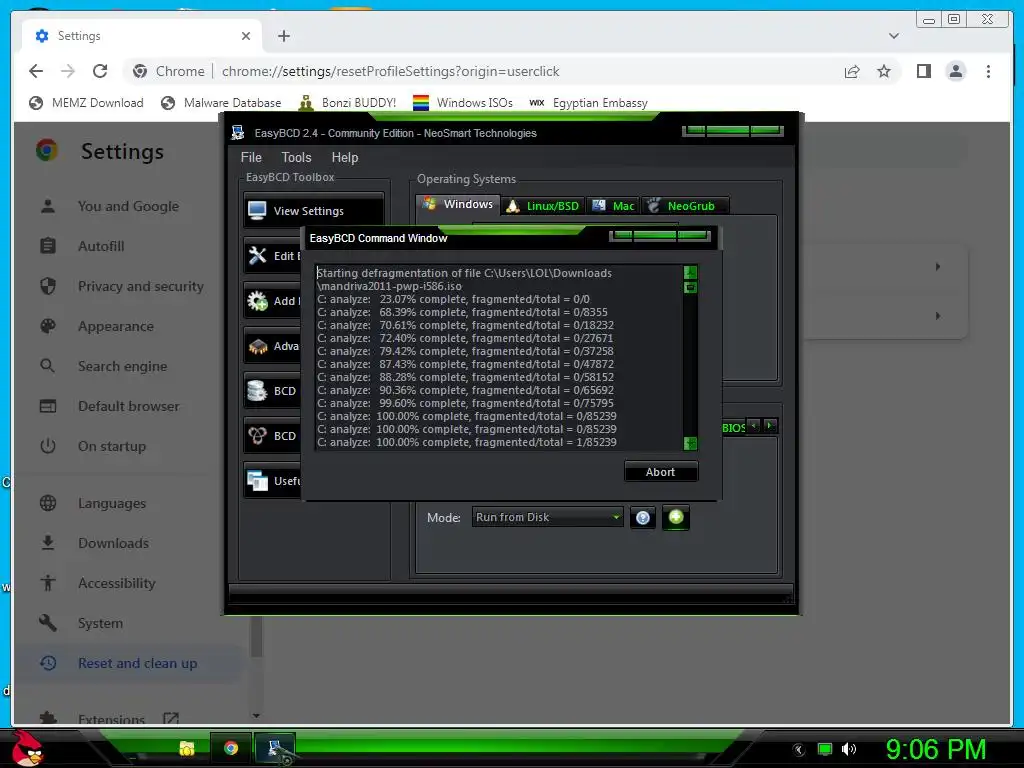Open the File menu in EasyBCD
The width and height of the screenshot is (1024, 768).
click(x=251, y=157)
